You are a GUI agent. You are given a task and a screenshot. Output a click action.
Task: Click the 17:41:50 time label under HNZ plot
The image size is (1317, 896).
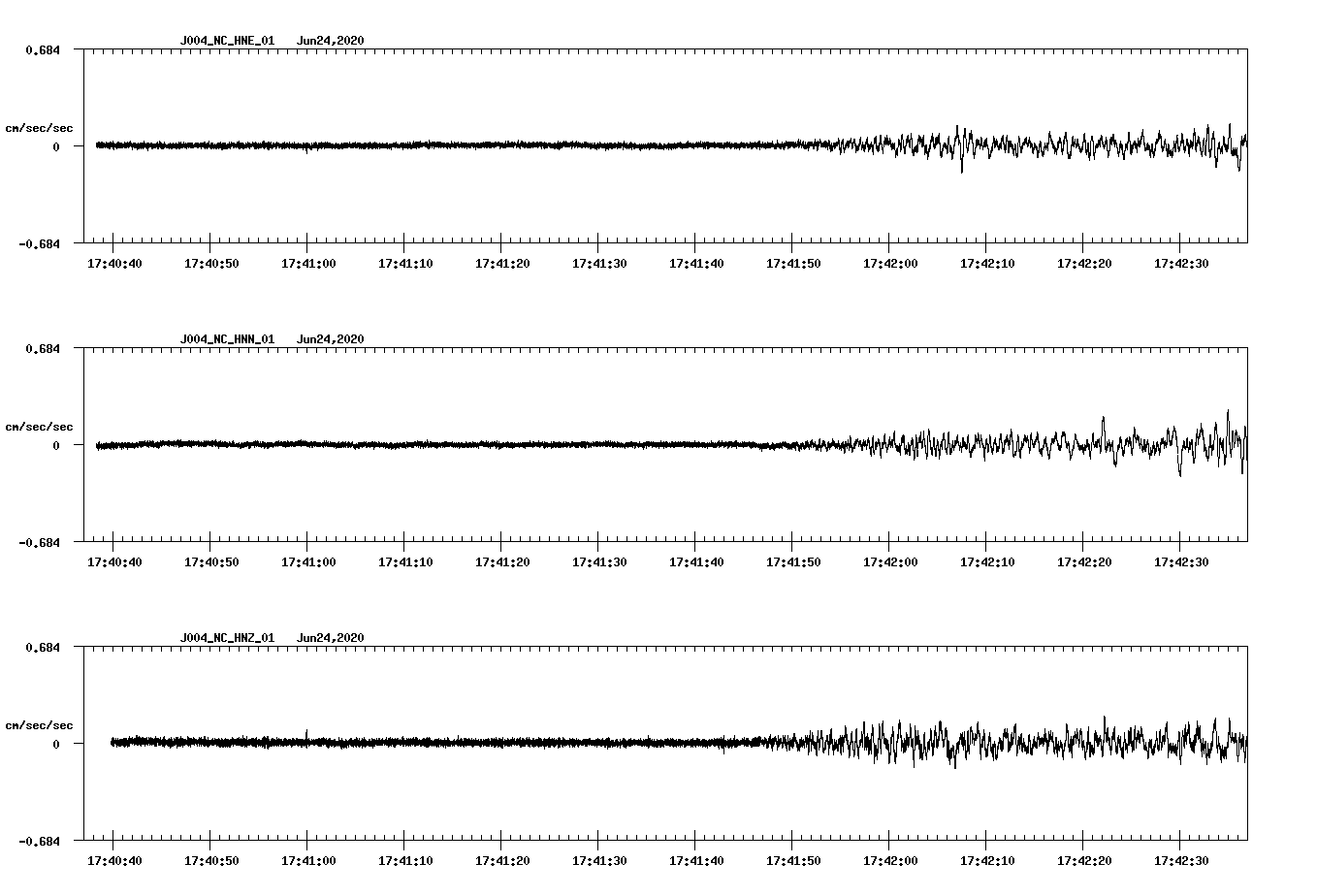point(793,861)
